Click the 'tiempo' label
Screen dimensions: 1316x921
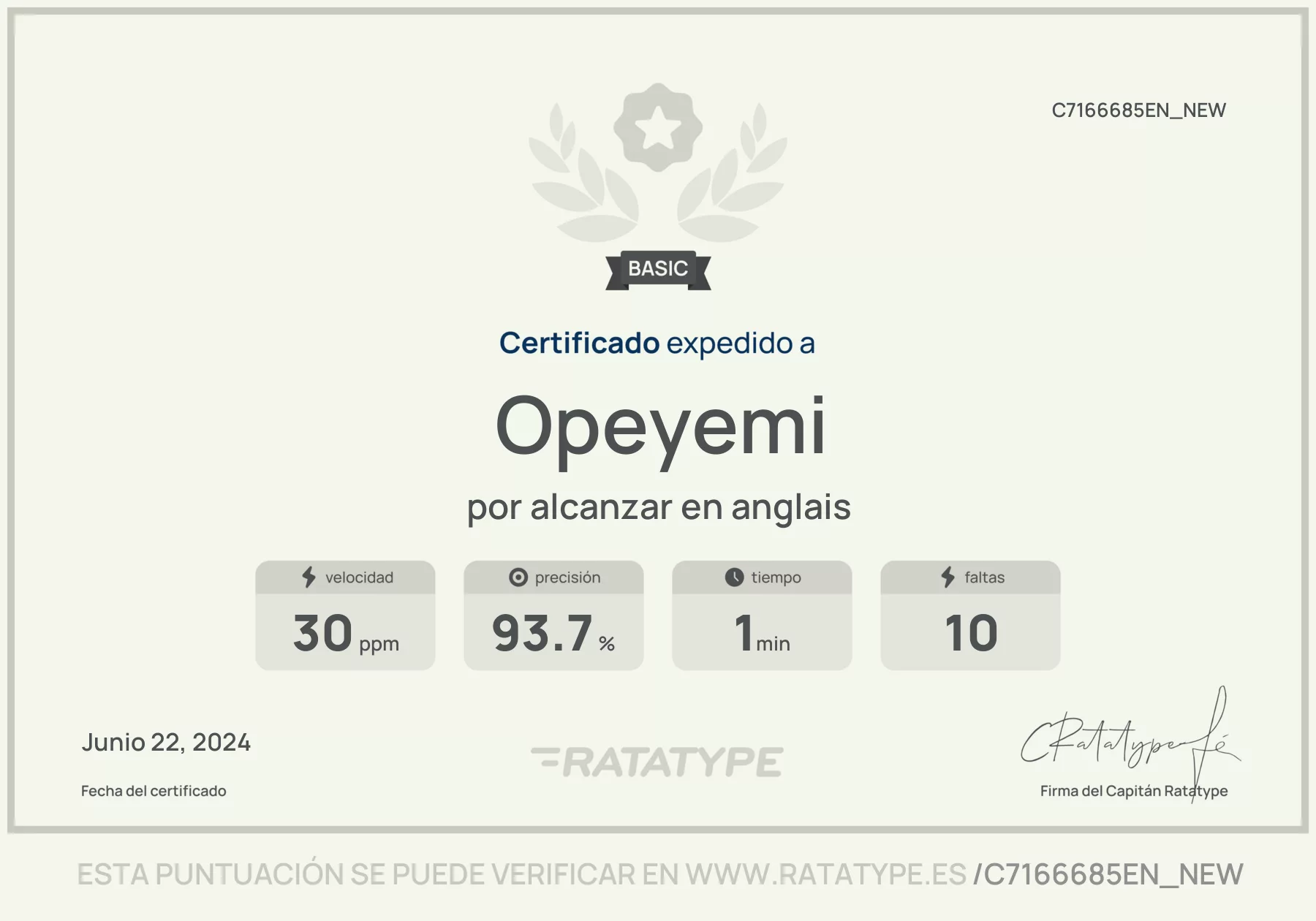[x=776, y=577]
